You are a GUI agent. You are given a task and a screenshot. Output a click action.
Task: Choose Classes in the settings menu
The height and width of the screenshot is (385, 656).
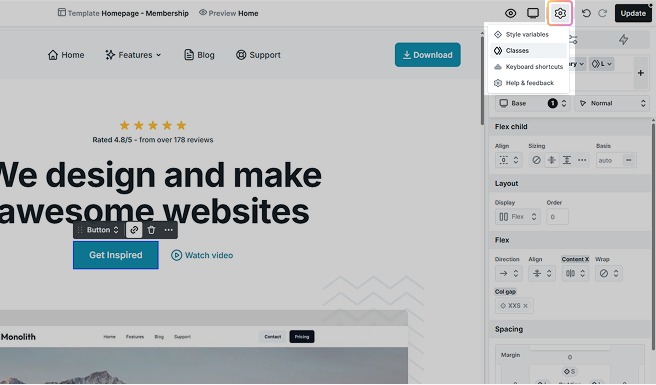tap(528, 51)
